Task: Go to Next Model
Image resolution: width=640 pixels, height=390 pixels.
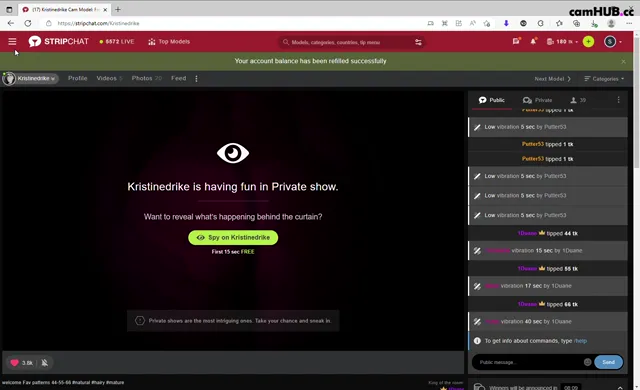Action: pos(553,79)
